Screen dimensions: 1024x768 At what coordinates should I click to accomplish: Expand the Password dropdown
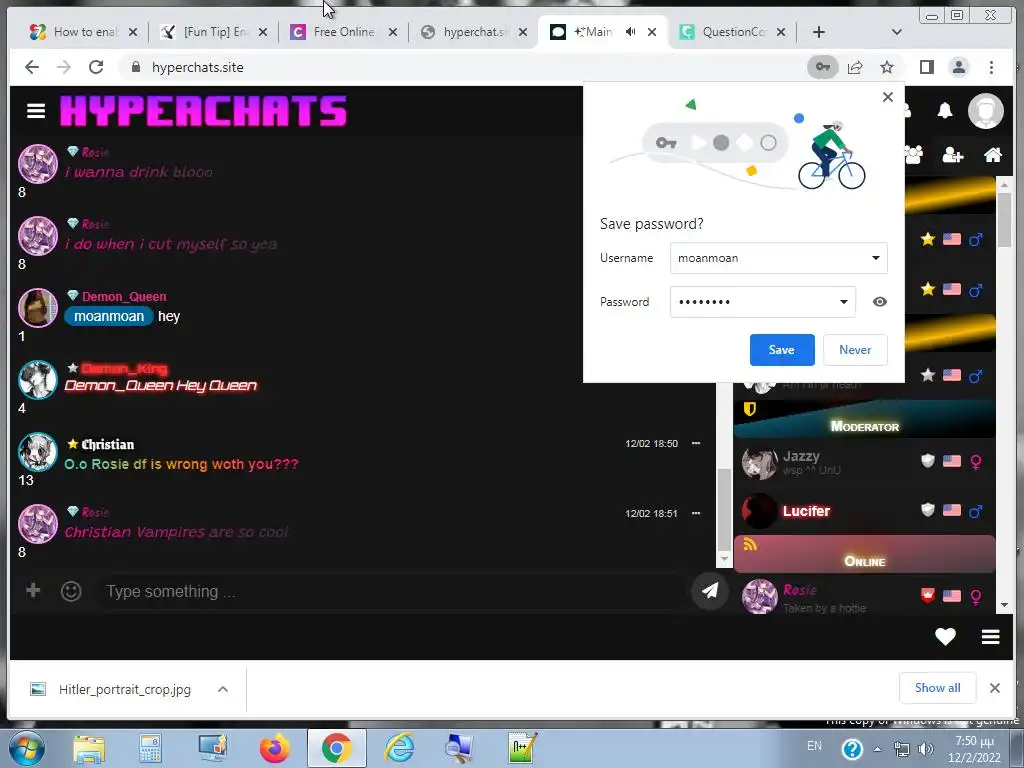click(x=844, y=302)
